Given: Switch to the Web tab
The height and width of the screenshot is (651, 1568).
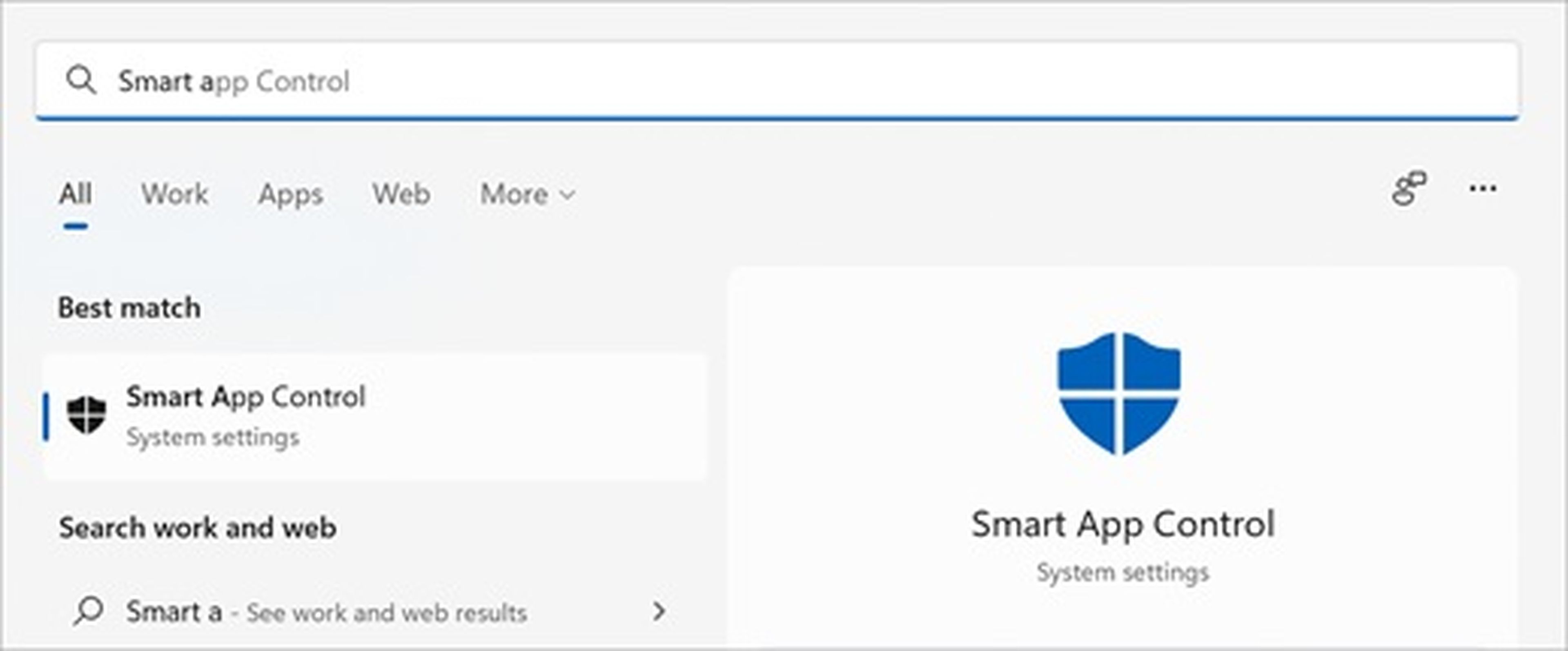Looking at the screenshot, I should coord(401,194).
